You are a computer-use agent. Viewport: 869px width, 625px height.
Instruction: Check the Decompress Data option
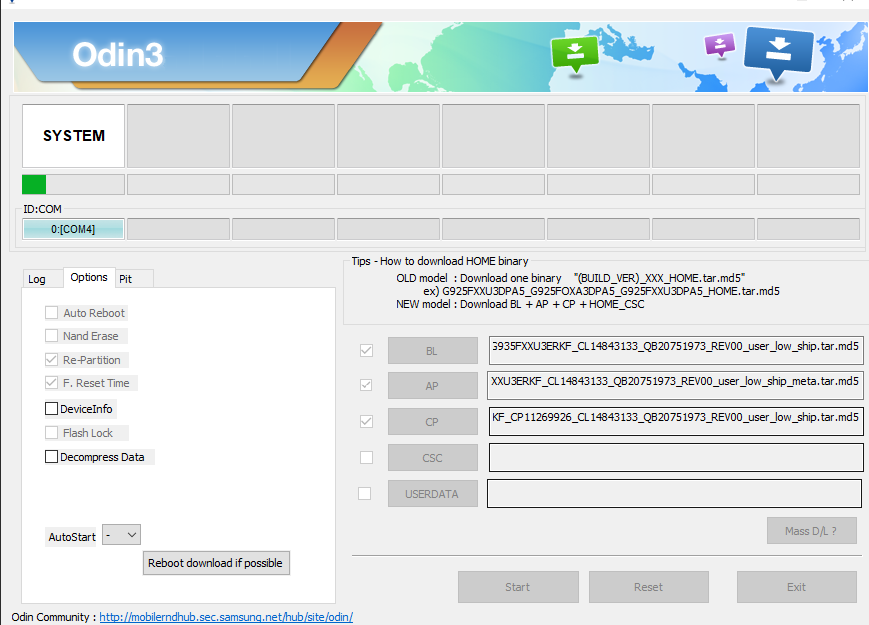(x=52, y=457)
